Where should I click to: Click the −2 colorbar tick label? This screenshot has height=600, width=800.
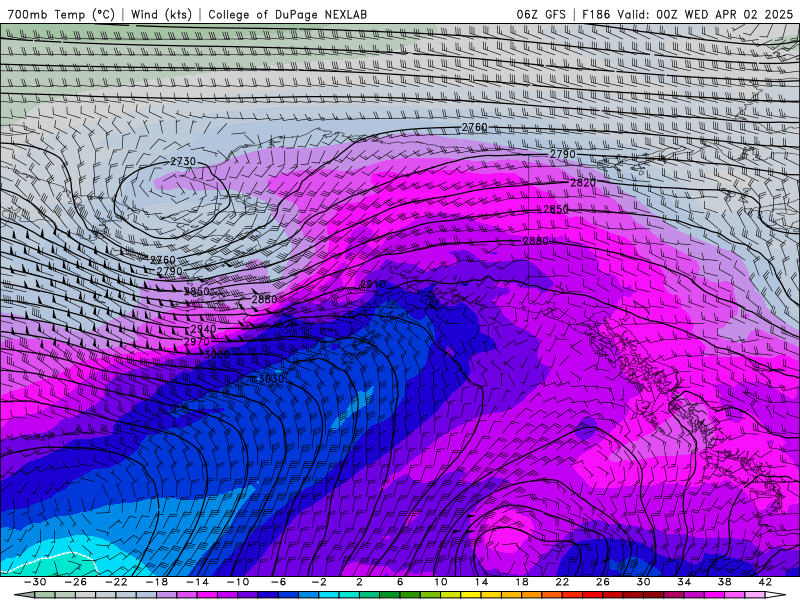click(x=319, y=582)
